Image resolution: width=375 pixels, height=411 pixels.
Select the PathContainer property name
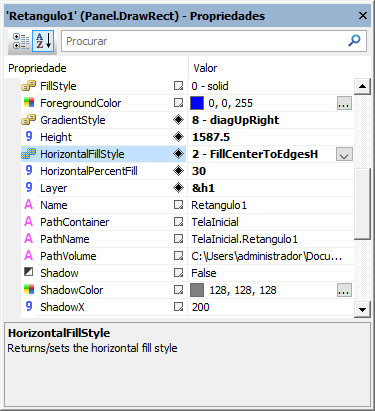75,222
